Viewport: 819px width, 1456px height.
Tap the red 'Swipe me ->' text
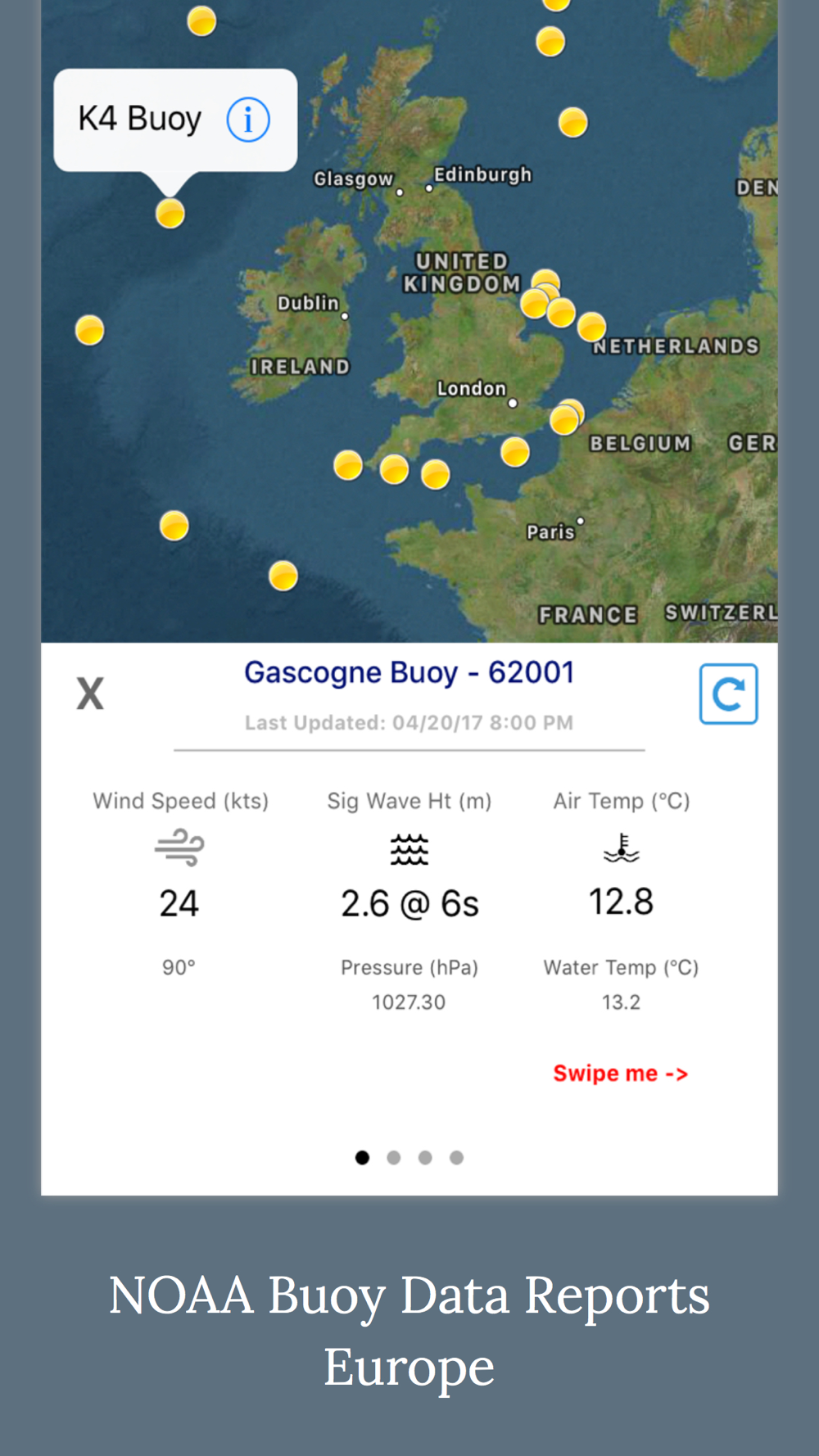click(x=620, y=1074)
